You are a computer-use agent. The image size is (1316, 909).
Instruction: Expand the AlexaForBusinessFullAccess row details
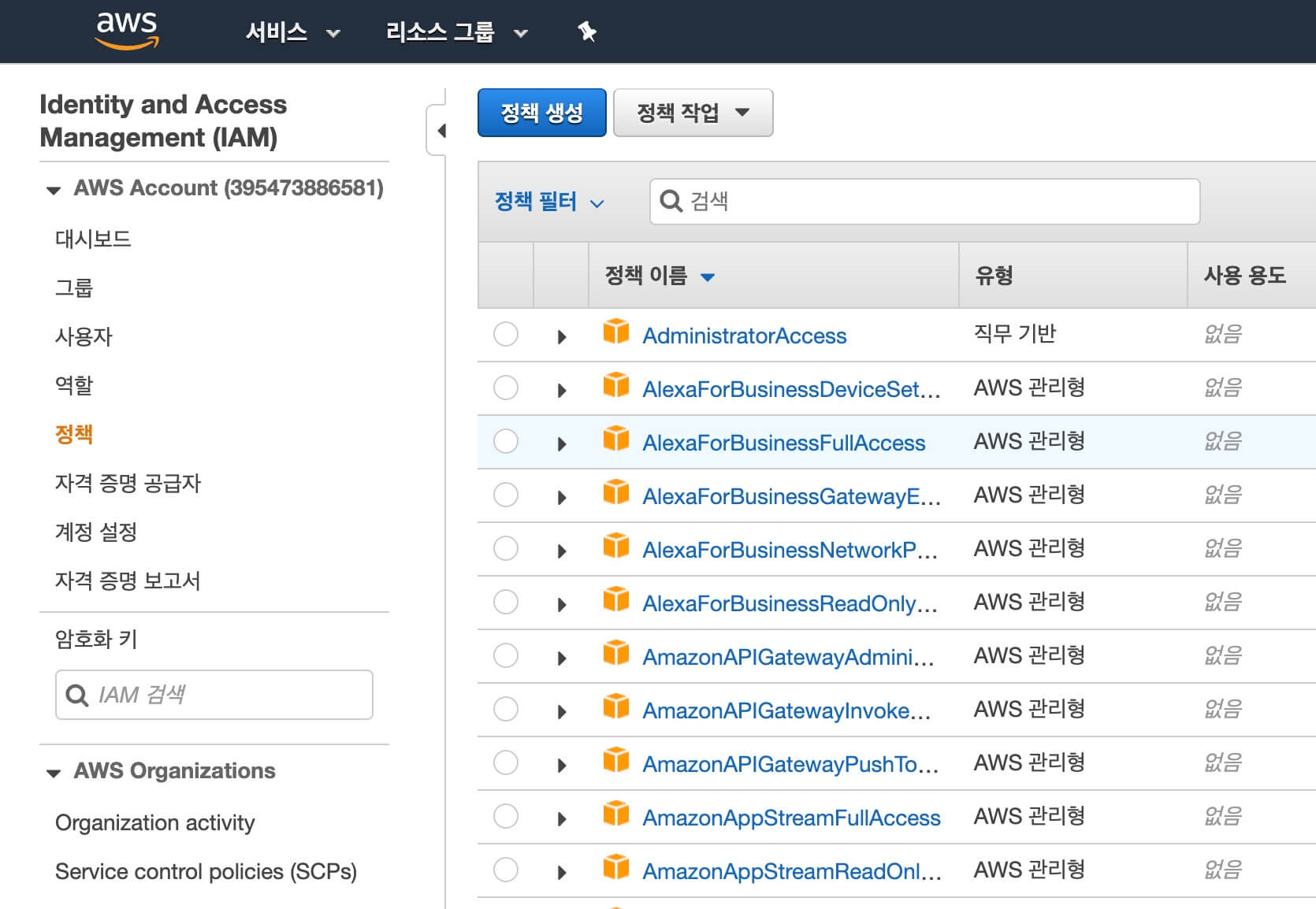click(562, 444)
